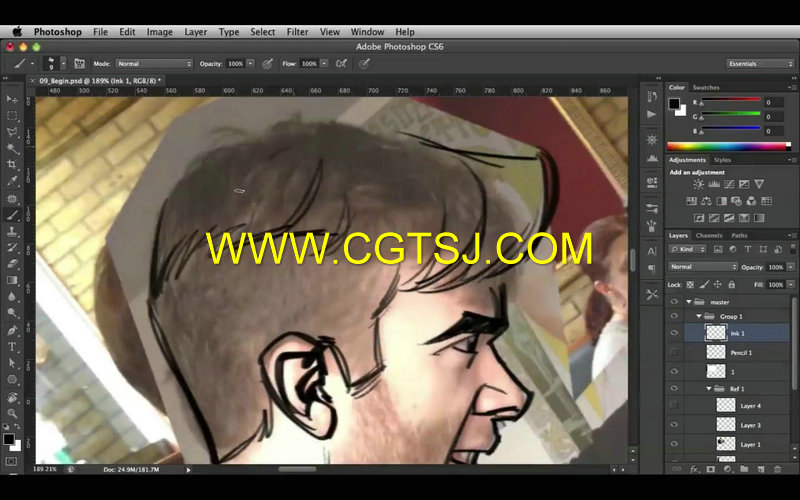Switch to the Channels tab

point(709,235)
